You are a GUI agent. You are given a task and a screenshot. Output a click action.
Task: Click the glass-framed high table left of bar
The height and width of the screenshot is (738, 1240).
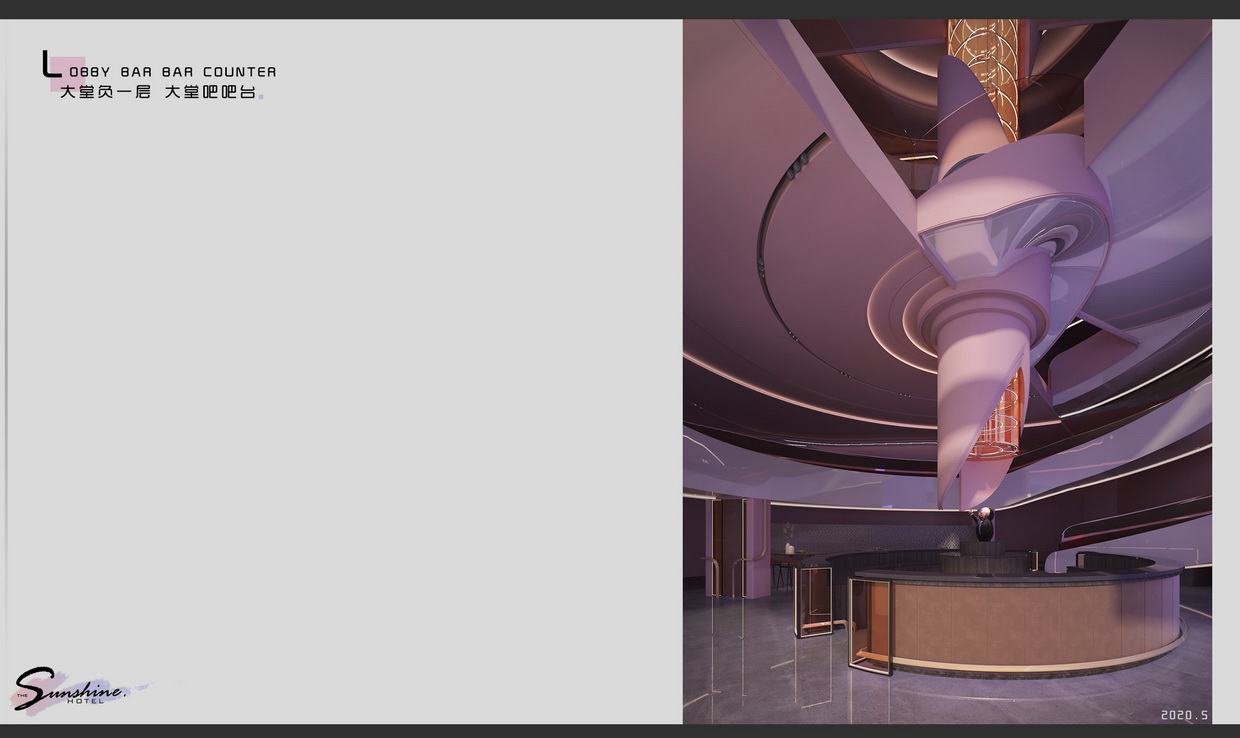pos(813,601)
